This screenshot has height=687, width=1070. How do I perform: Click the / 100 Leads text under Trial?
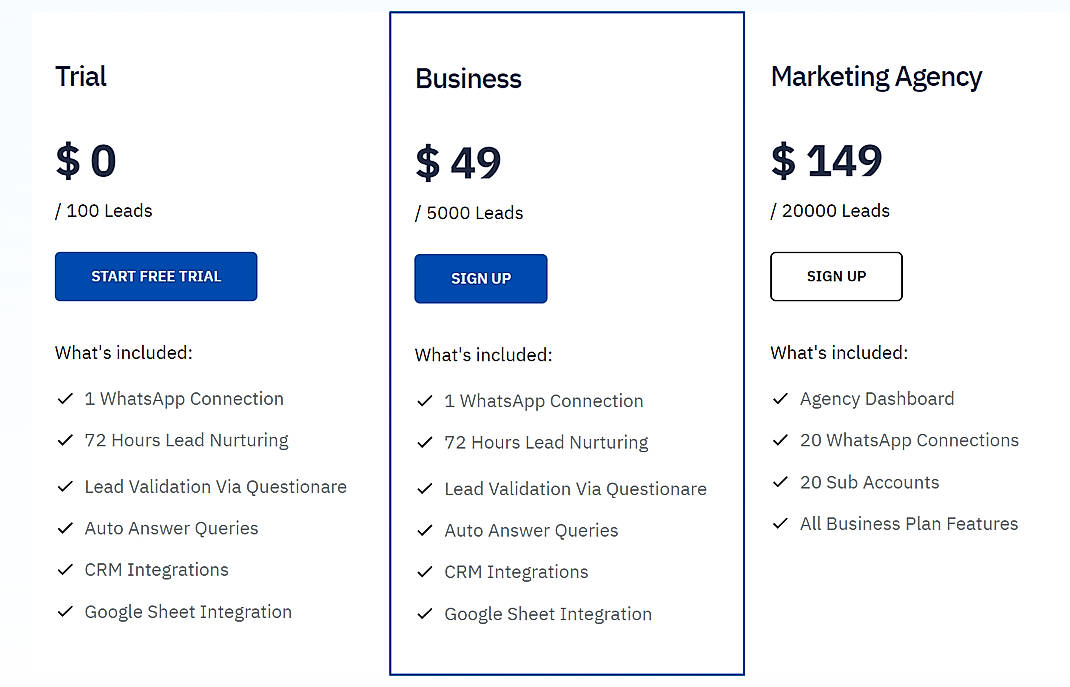point(103,211)
